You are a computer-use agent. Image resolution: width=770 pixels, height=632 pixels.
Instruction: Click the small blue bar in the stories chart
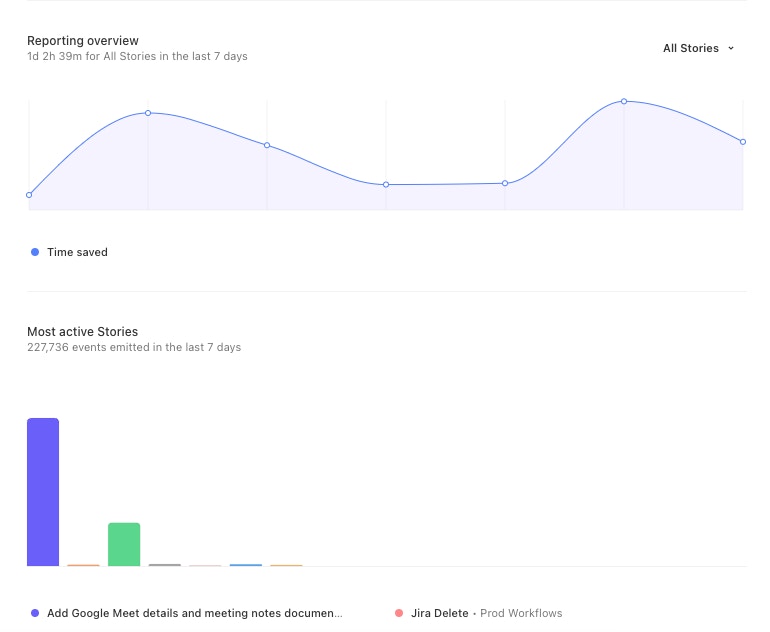[246, 565]
